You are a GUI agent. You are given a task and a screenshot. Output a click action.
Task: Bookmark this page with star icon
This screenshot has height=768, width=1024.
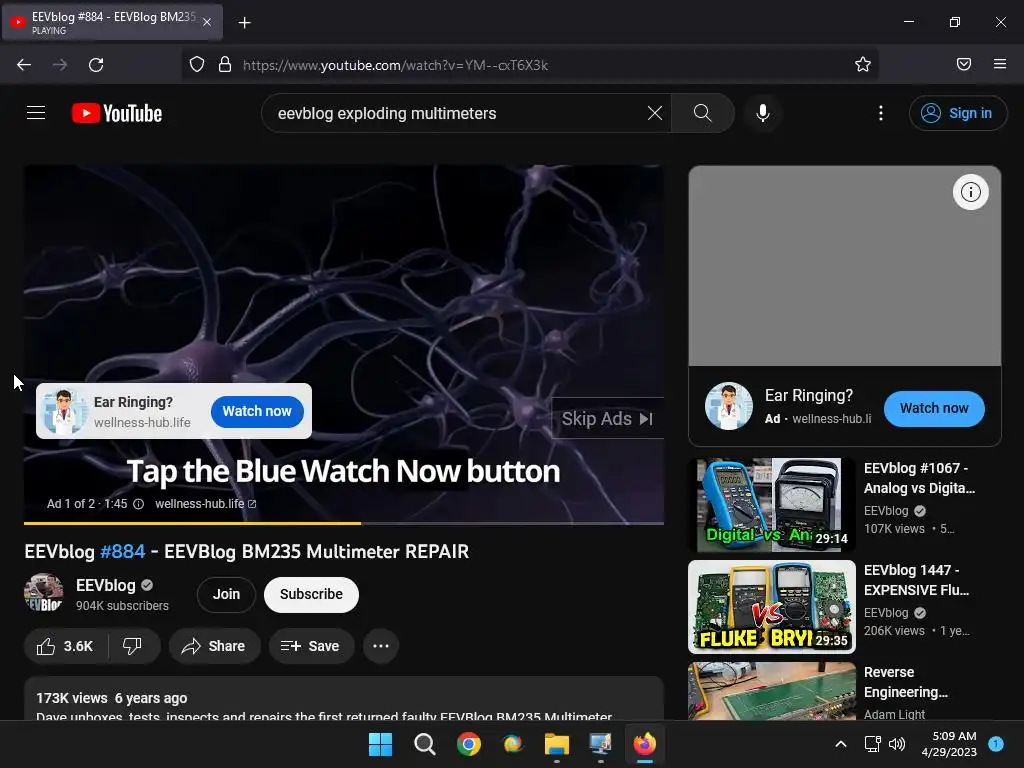[863, 64]
